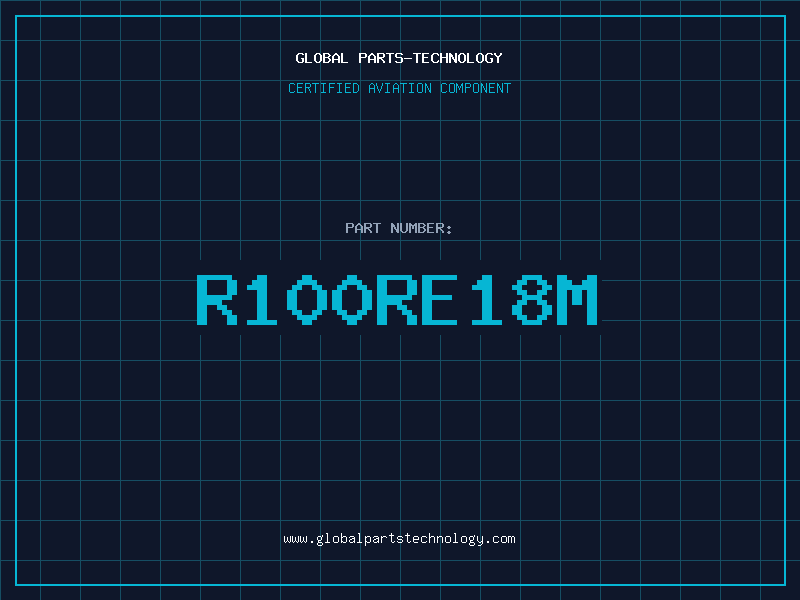Image resolution: width=800 pixels, height=600 pixels.
Task: Click the part number 'R100RE18M'
Action: click(x=397, y=299)
